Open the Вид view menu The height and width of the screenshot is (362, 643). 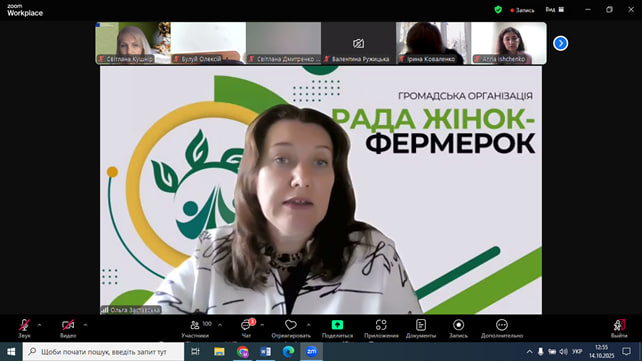pyautogui.click(x=555, y=9)
